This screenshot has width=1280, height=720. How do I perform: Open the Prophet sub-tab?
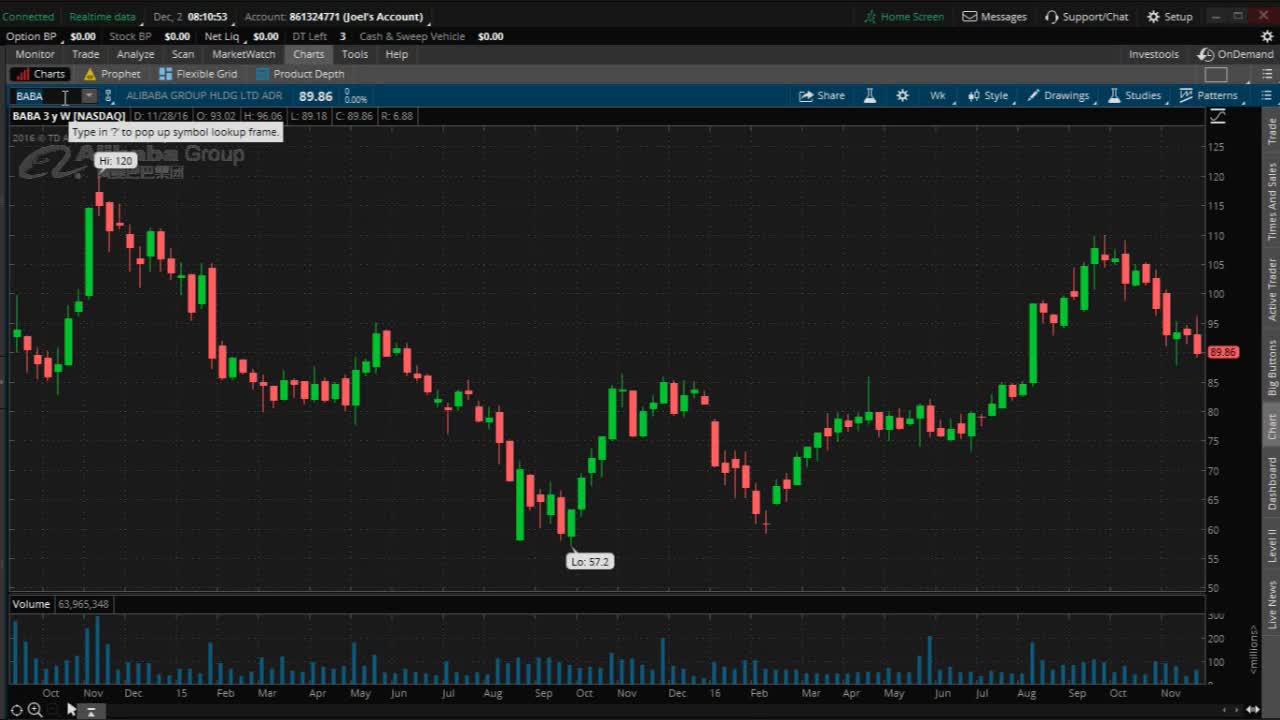[x=112, y=74]
